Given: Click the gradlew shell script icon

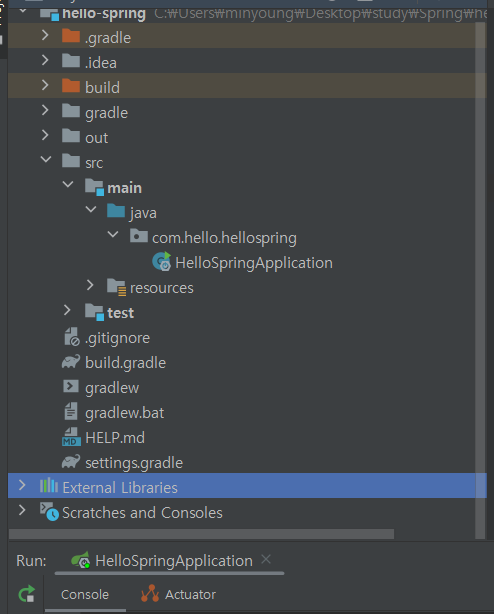Looking at the screenshot, I should click(x=71, y=386).
